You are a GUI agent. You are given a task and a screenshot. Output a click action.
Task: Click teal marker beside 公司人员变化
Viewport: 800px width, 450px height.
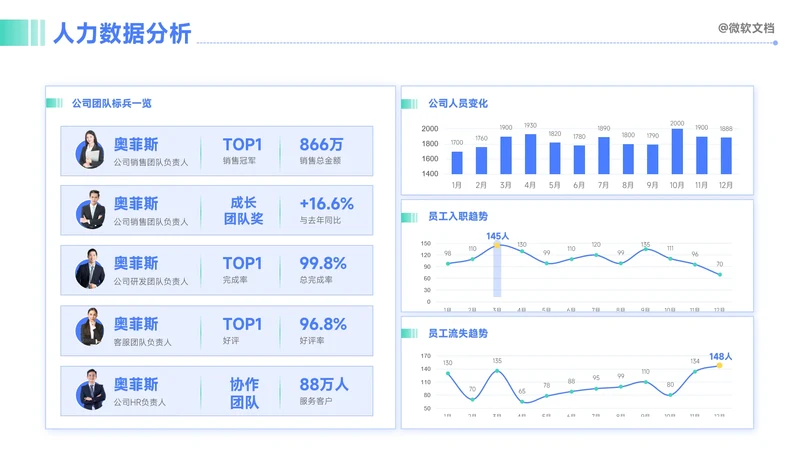point(405,103)
